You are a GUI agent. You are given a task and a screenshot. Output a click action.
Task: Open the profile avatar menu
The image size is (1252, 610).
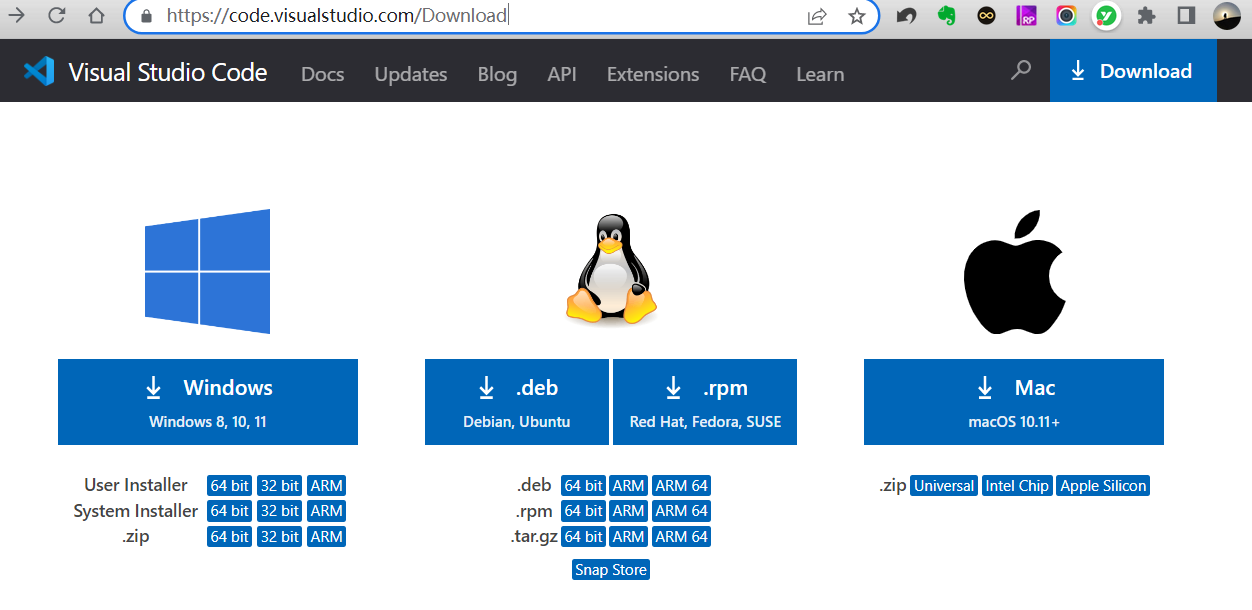[x=1227, y=16]
